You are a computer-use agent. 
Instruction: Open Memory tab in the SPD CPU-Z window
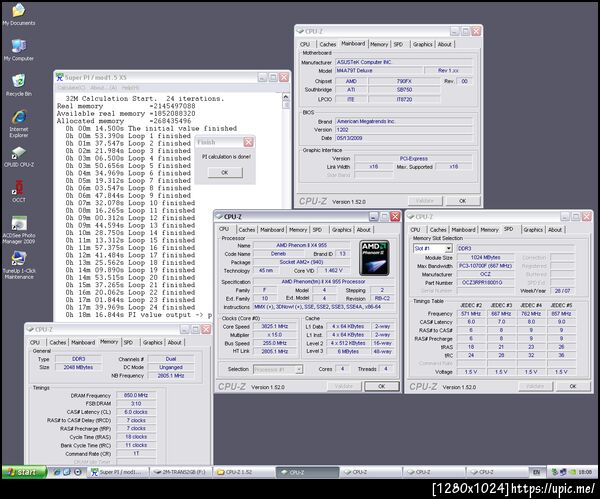[x=489, y=230]
